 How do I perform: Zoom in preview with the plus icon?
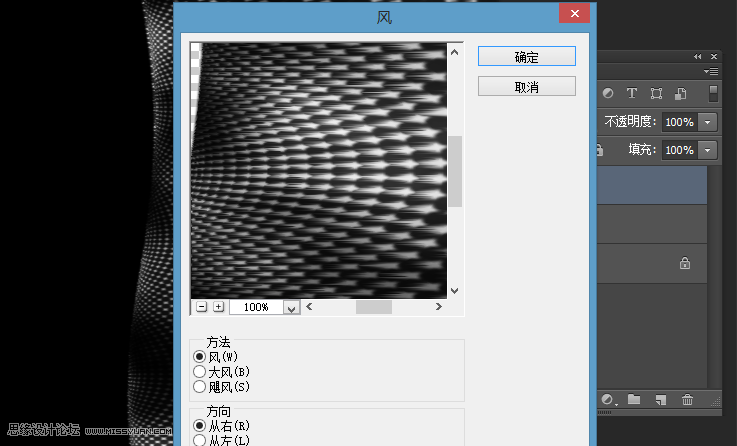(218, 307)
